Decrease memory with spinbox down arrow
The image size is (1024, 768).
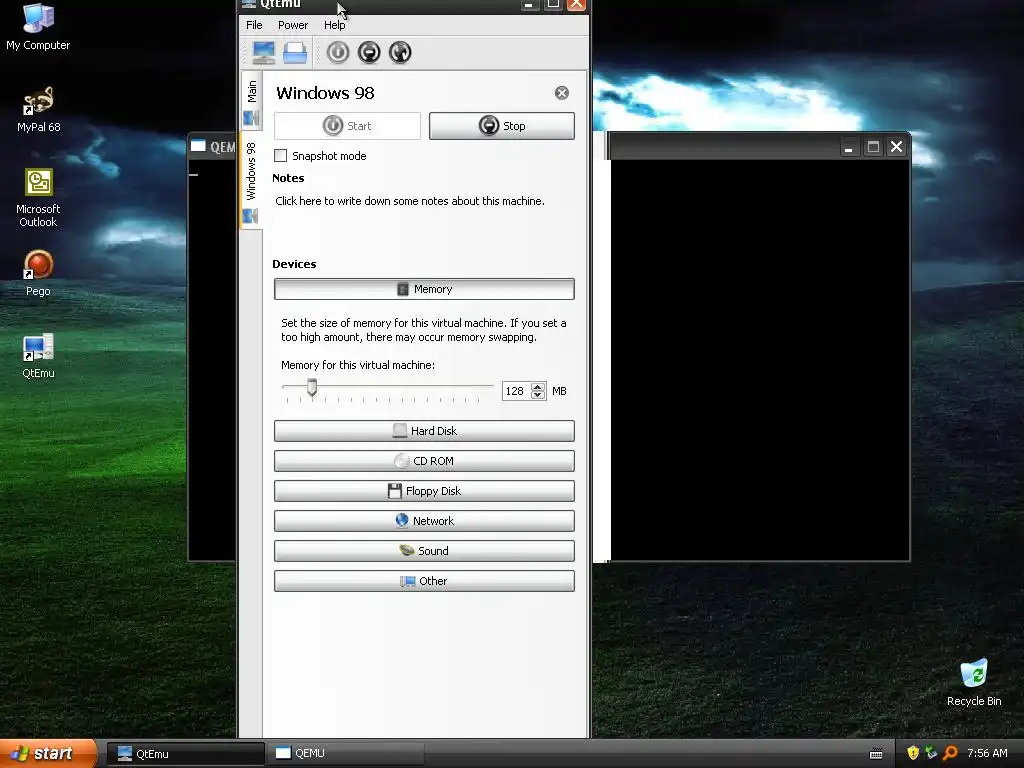click(x=537, y=395)
